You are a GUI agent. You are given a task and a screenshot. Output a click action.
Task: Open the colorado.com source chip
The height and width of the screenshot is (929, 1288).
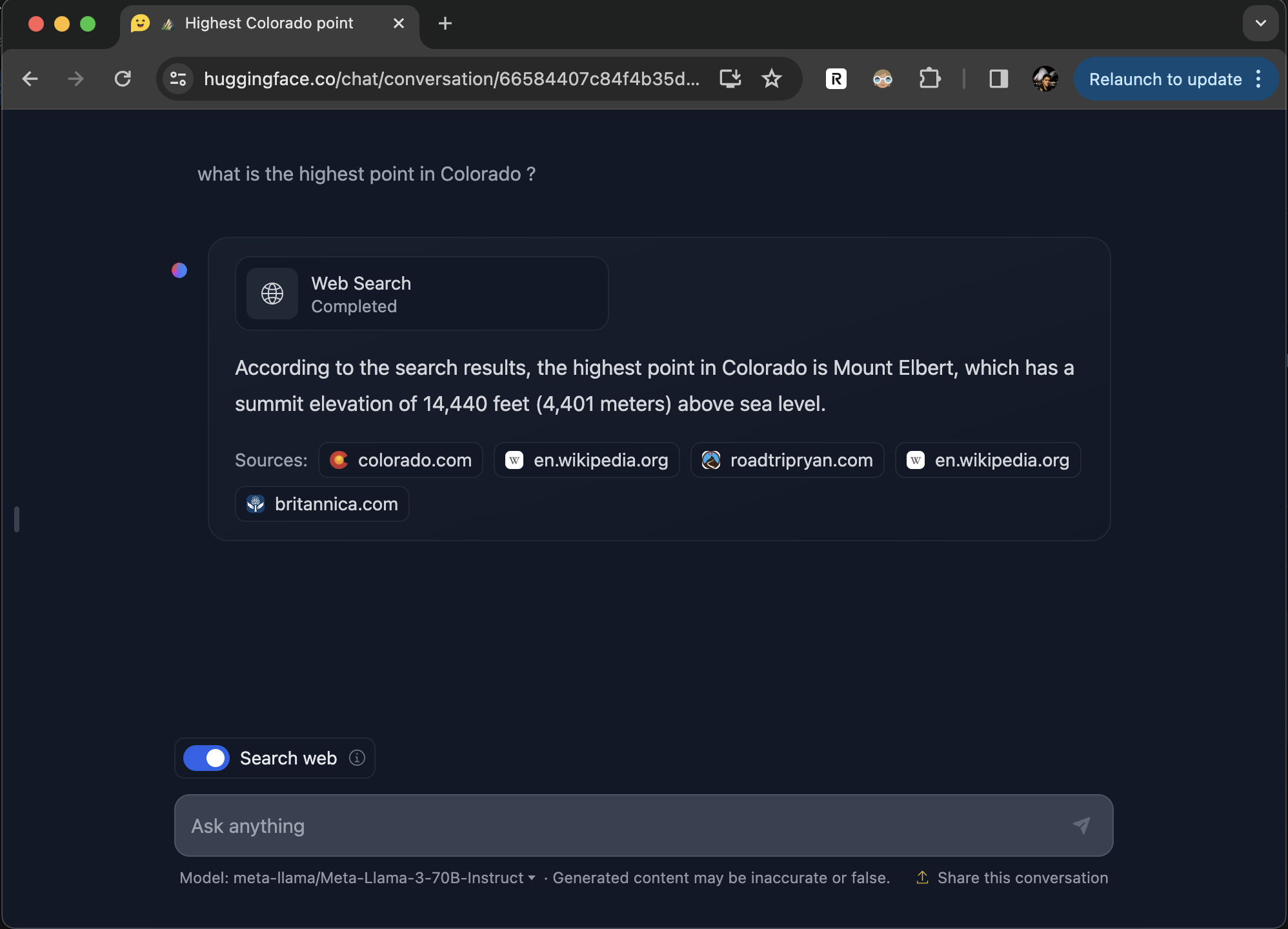400,460
